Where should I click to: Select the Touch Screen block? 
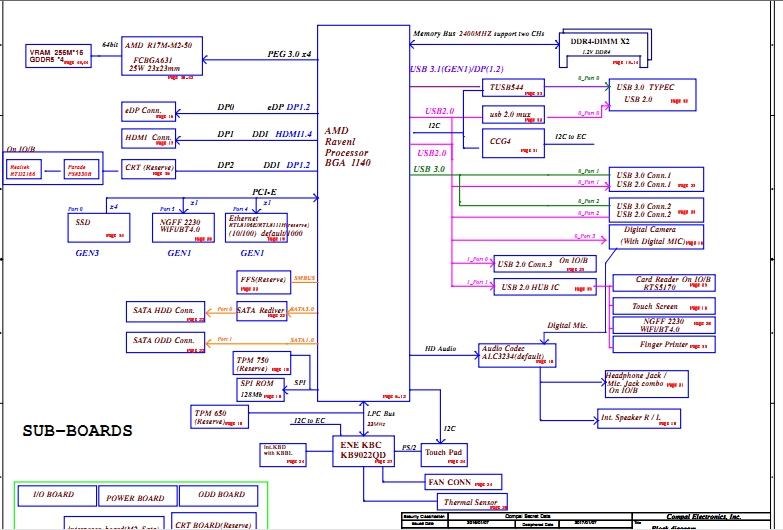tap(664, 306)
